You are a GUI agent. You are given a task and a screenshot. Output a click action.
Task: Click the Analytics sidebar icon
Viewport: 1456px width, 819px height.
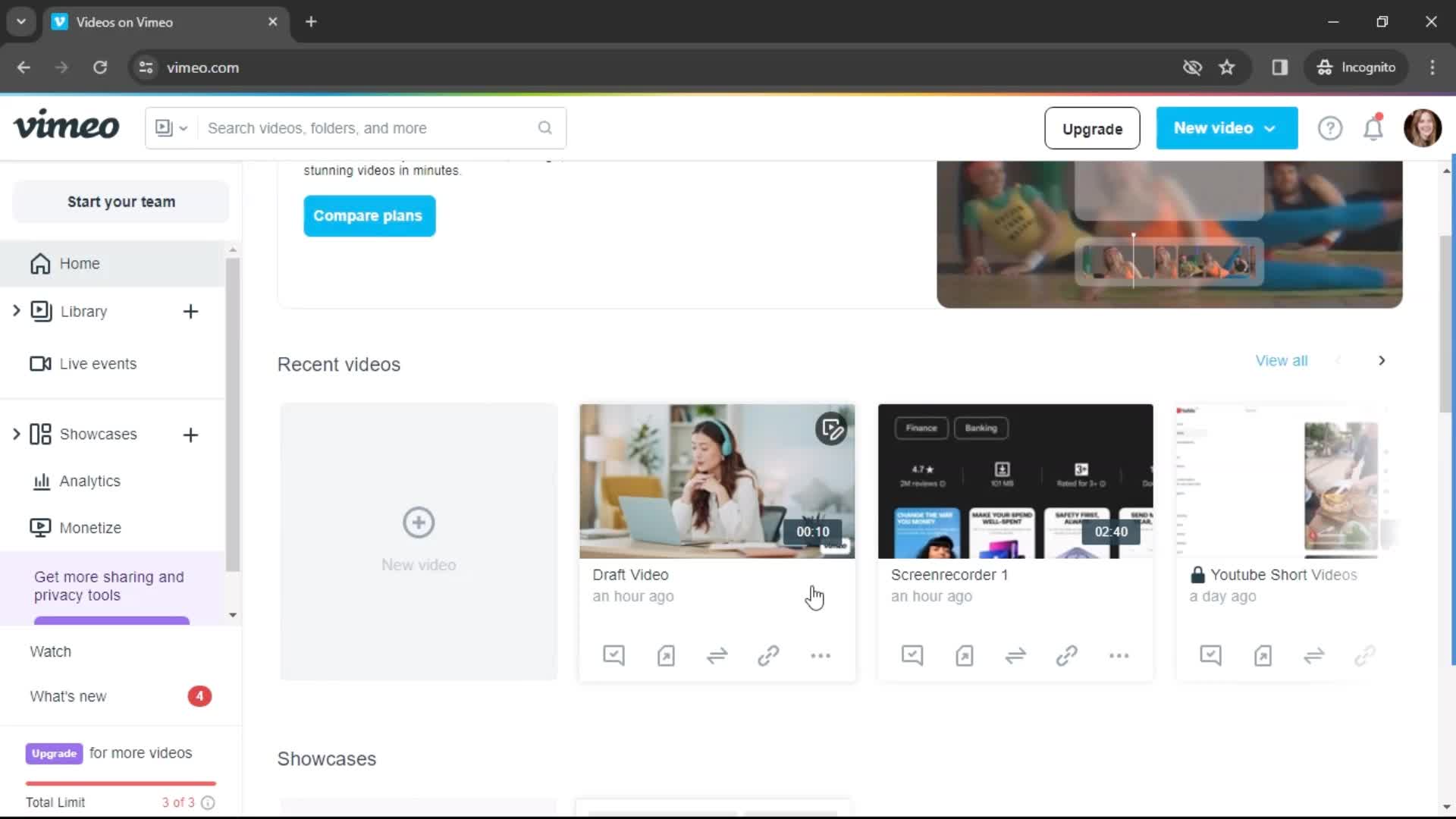pyautogui.click(x=41, y=481)
